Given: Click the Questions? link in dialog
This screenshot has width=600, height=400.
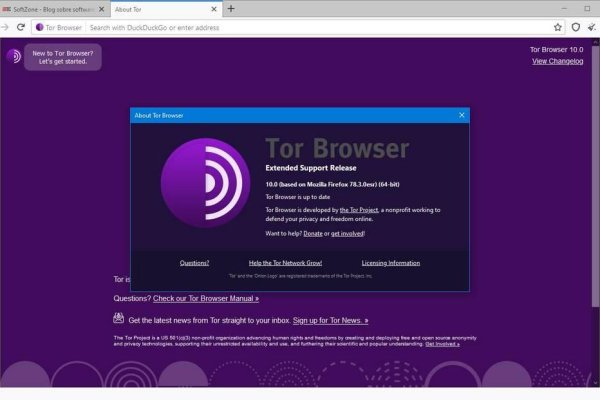Looking at the screenshot, I should (x=194, y=263).
